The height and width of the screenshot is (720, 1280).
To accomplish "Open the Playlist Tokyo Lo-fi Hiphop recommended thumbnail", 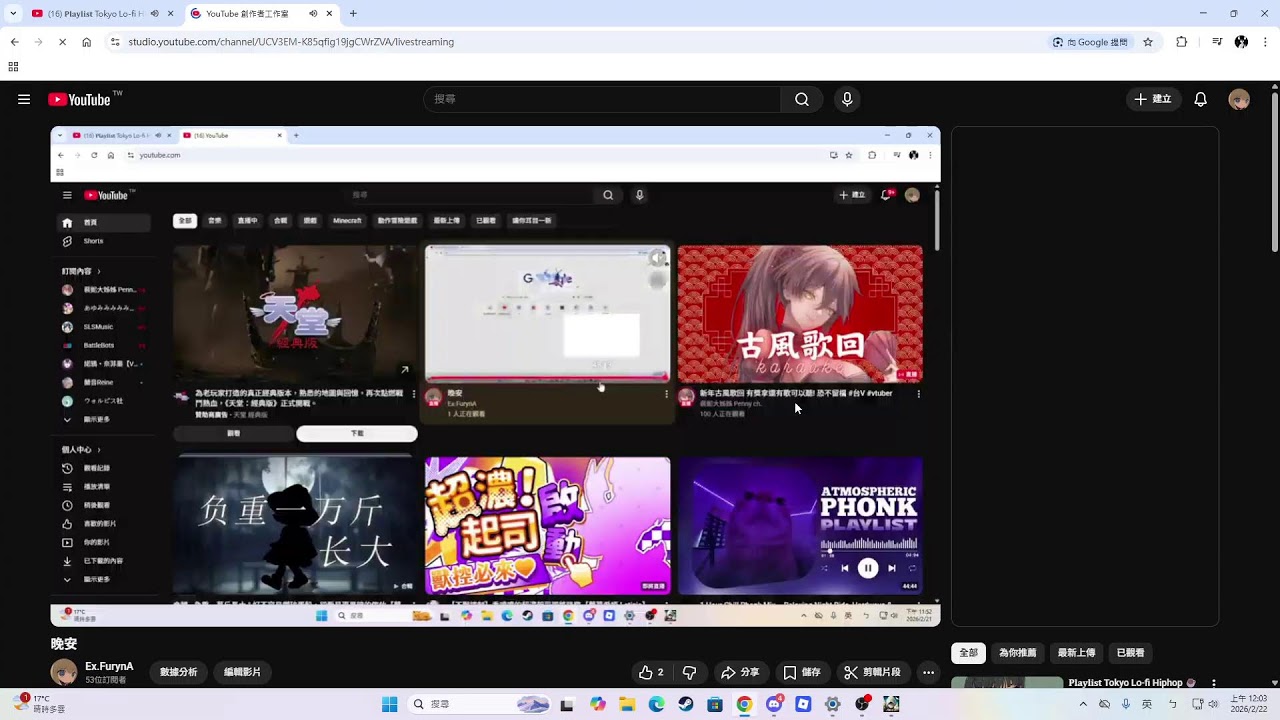I will click(1007, 683).
